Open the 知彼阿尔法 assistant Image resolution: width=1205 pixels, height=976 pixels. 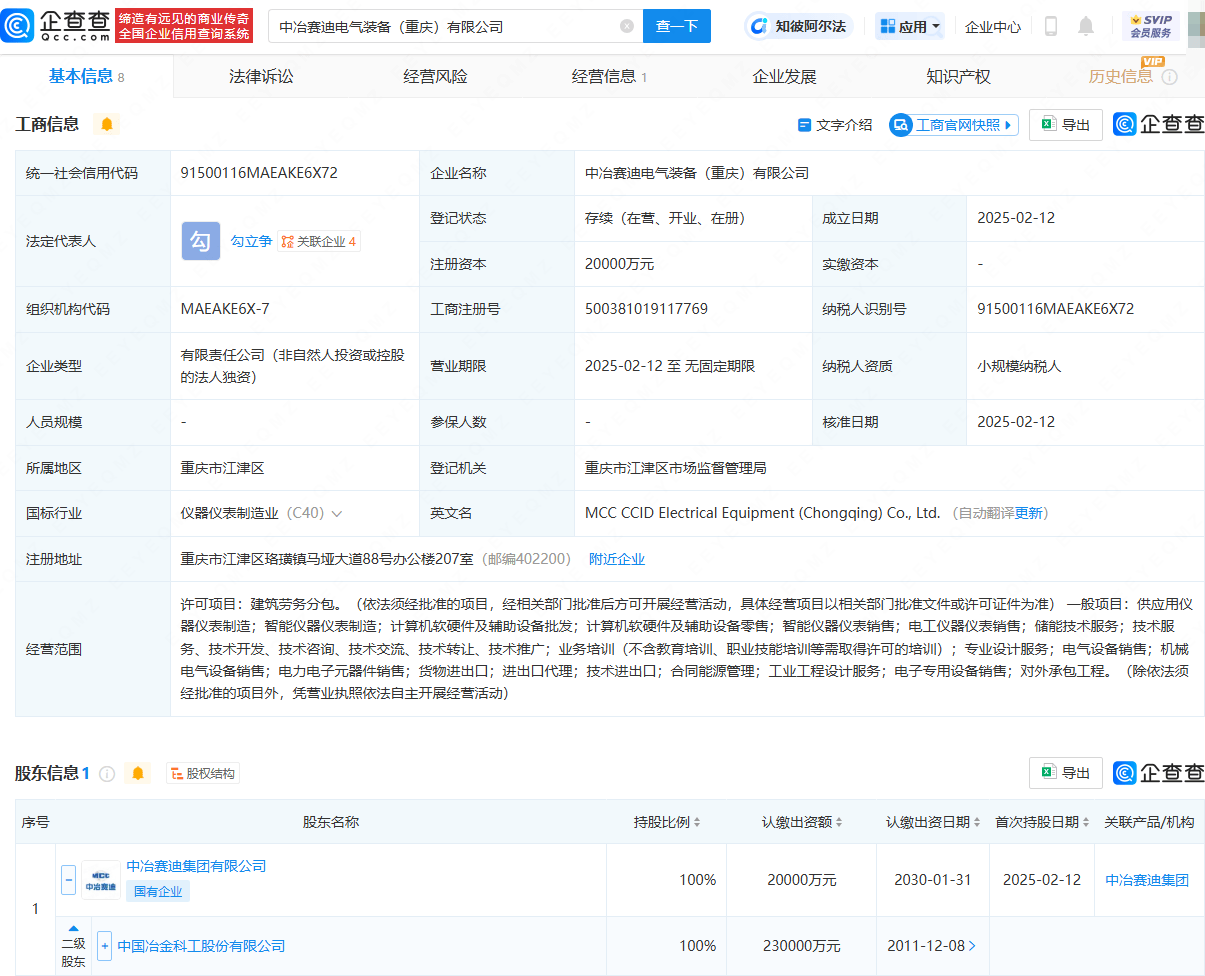click(x=800, y=26)
